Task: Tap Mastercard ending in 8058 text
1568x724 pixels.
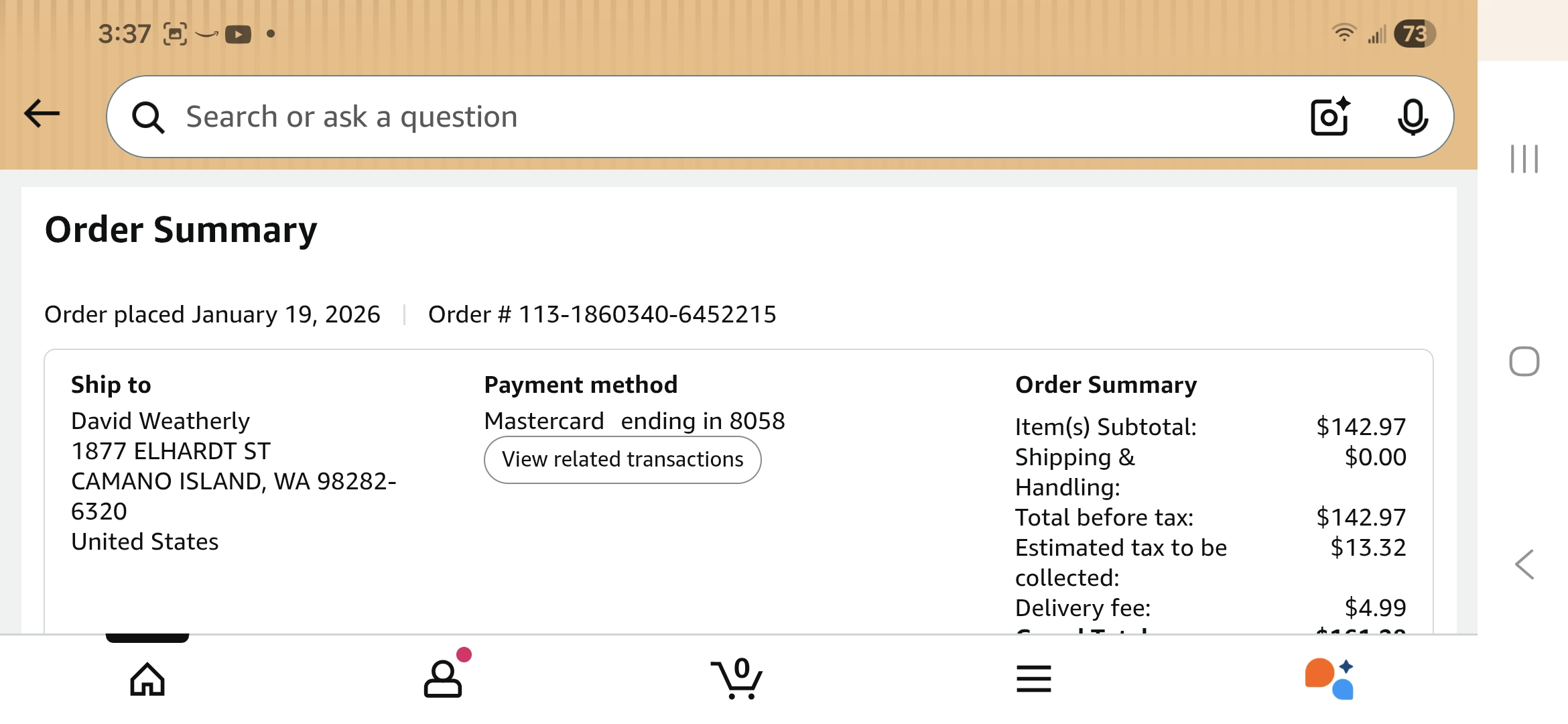Action: point(634,421)
